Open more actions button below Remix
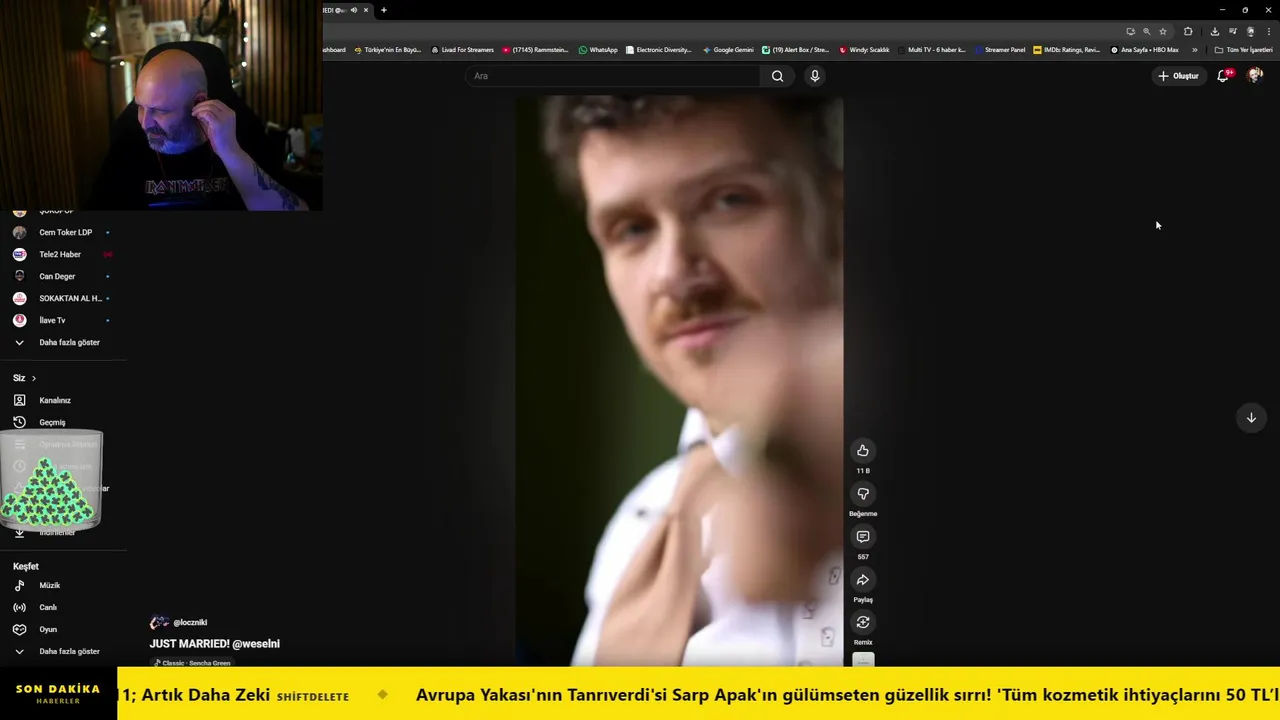The height and width of the screenshot is (720, 1280). [863, 660]
